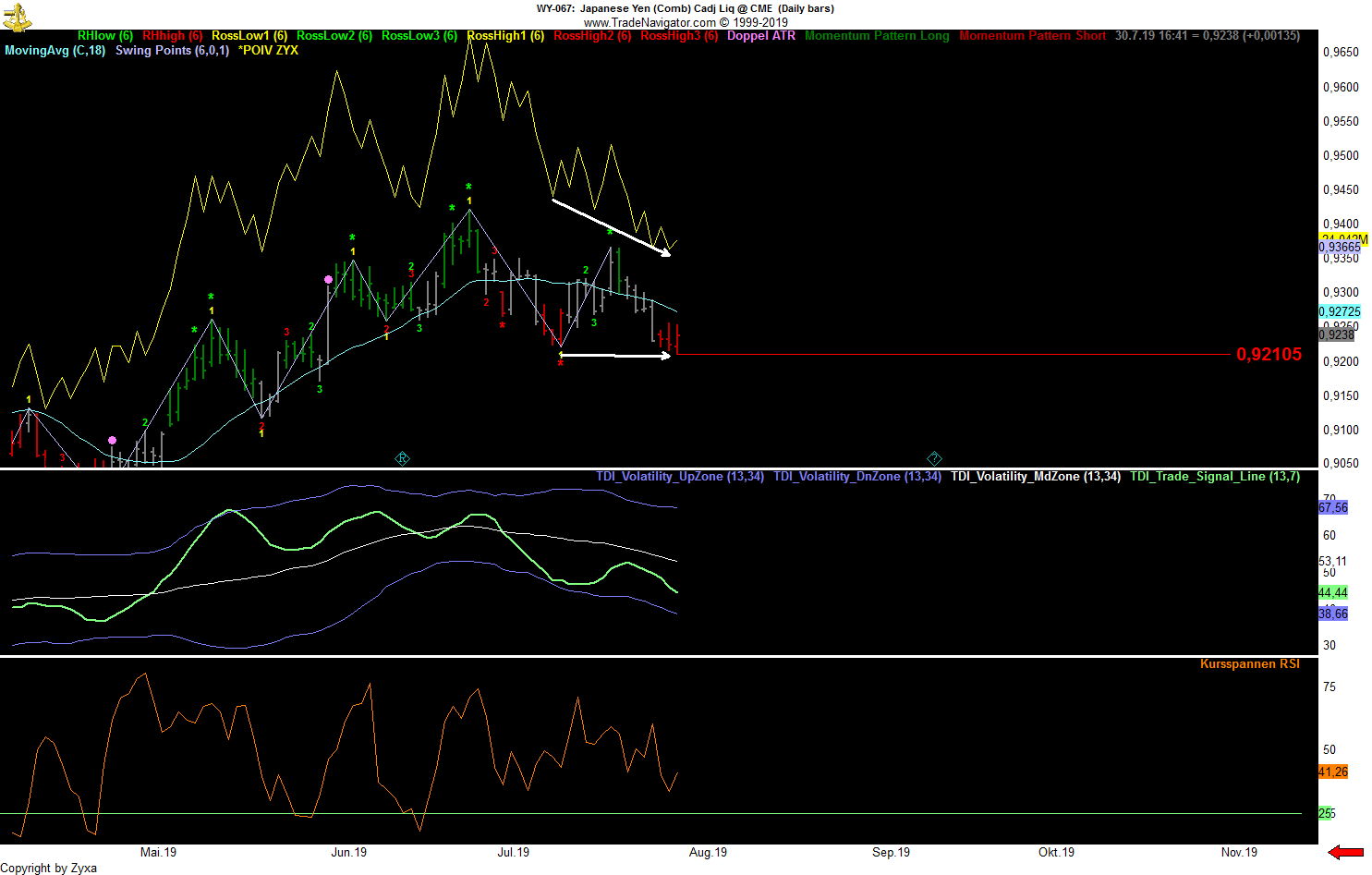The height and width of the screenshot is (875, 1372).
Task: Click the gray 0,9238 last price tag
Action: 1337,334
